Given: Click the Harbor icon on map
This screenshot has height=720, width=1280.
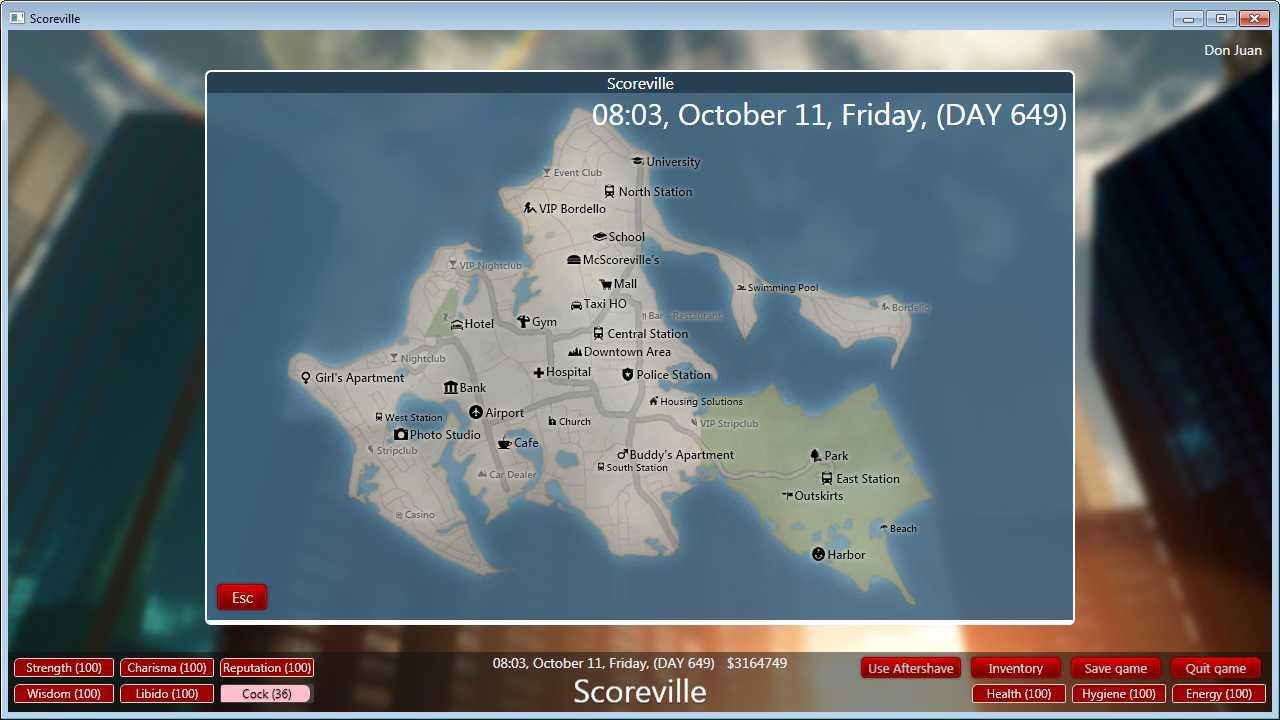Looking at the screenshot, I should [x=818, y=555].
